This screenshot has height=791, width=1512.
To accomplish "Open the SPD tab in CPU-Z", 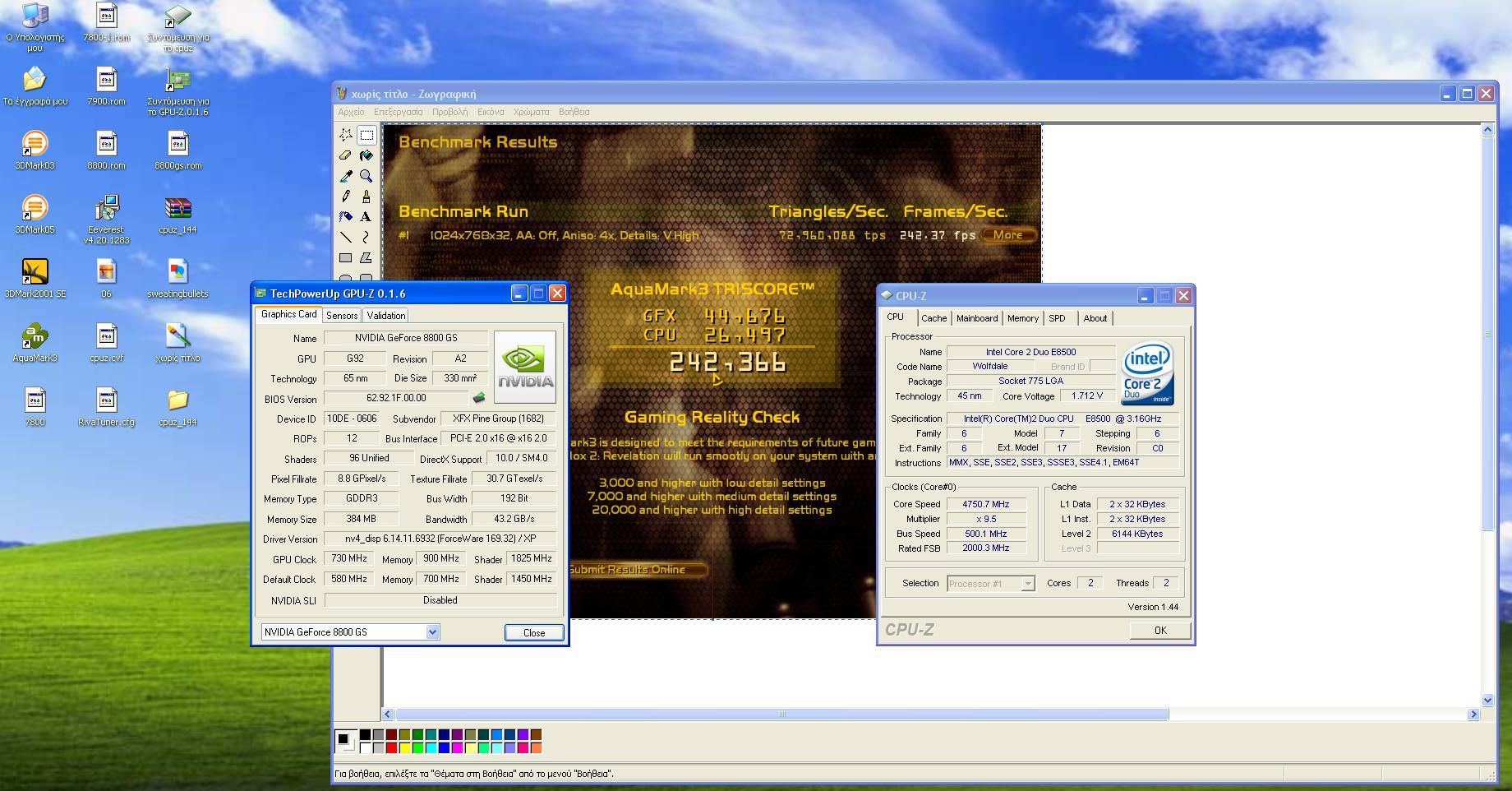I will [1057, 318].
